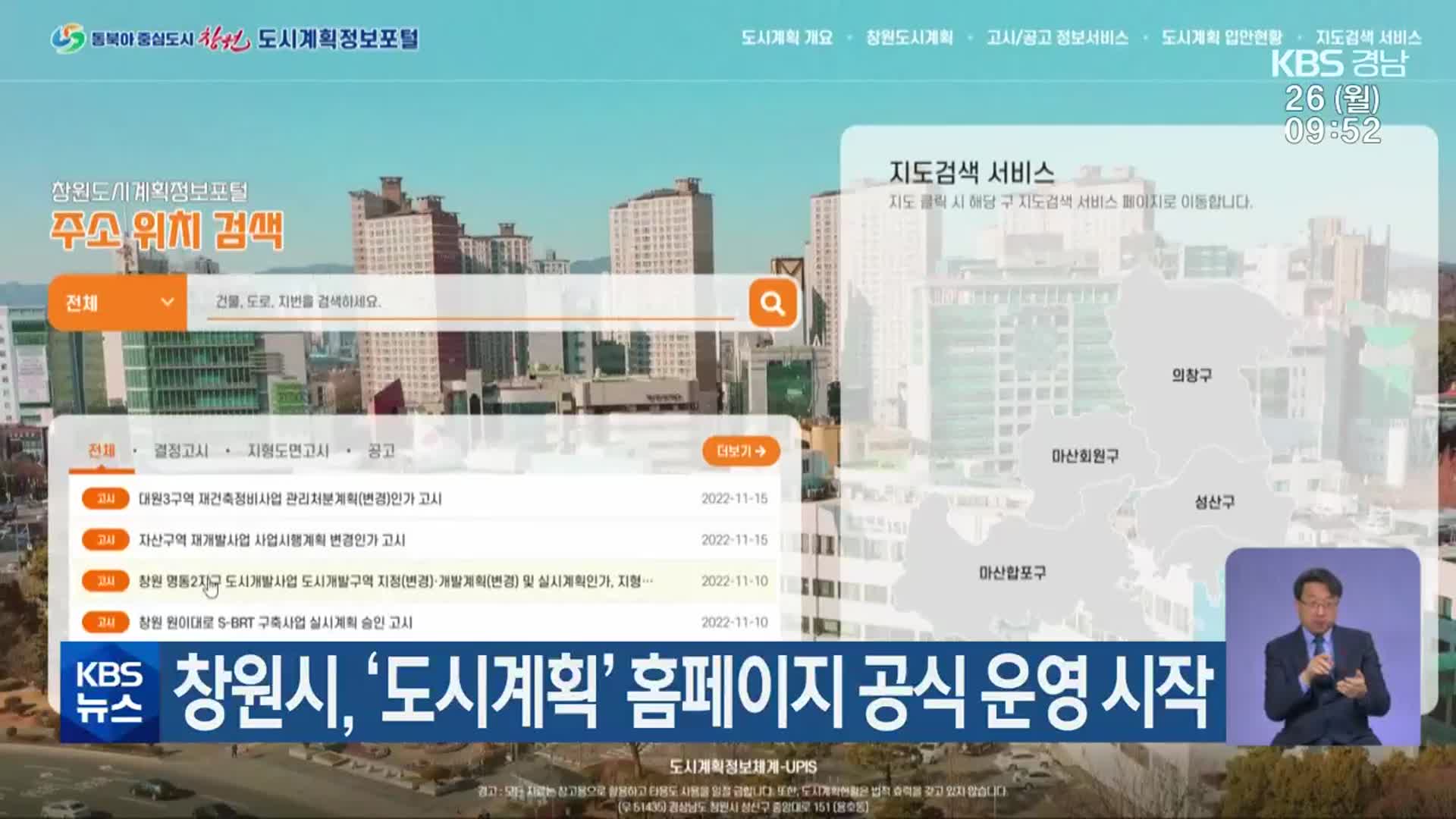The height and width of the screenshot is (819, 1456).
Task: Select 성산구 on the map
Action: tap(1215, 502)
